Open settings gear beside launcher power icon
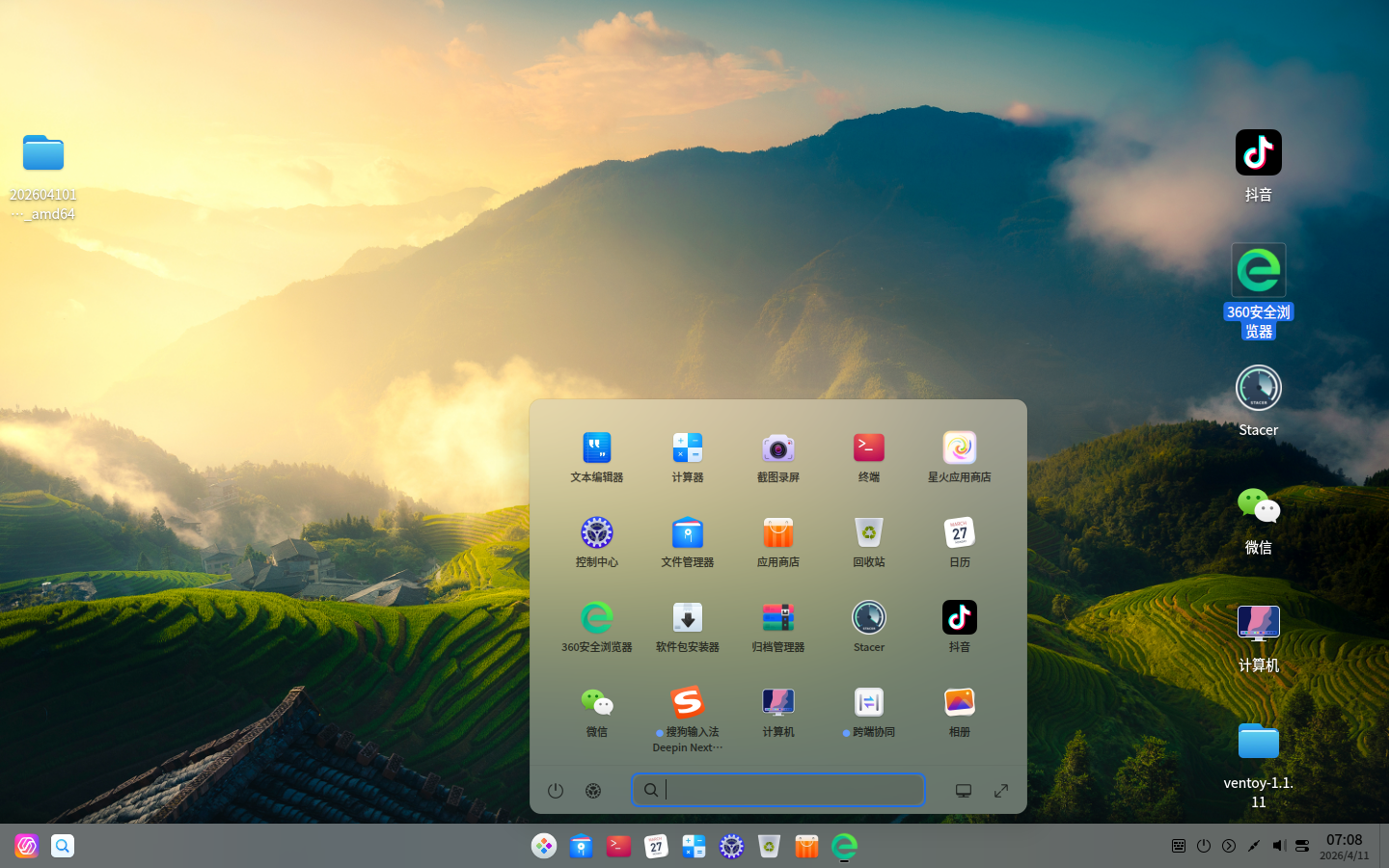The height and width of the screenshot is (868, 1389). tap(593, 791)
